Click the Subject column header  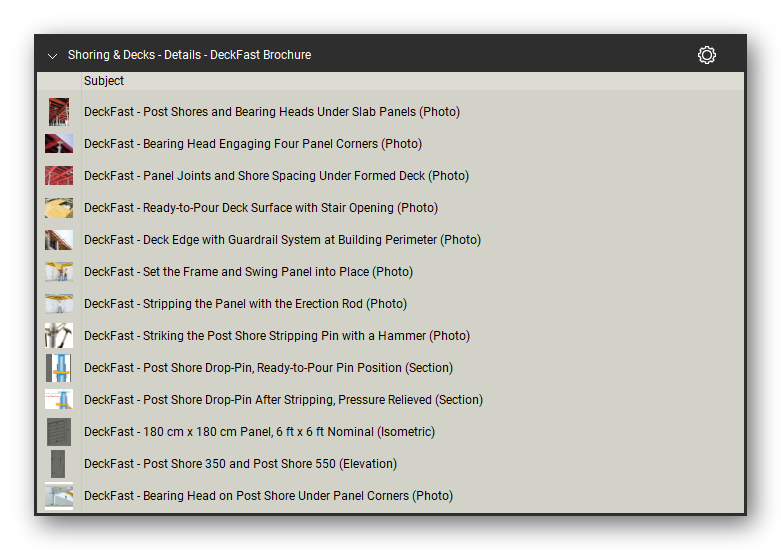(x=104, y=81)
